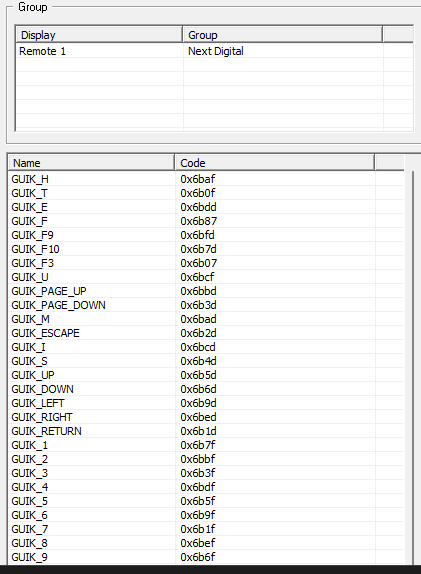
Task: Select the GUIK_PAGE_DOWN row
Action: (x=206, y=305)
